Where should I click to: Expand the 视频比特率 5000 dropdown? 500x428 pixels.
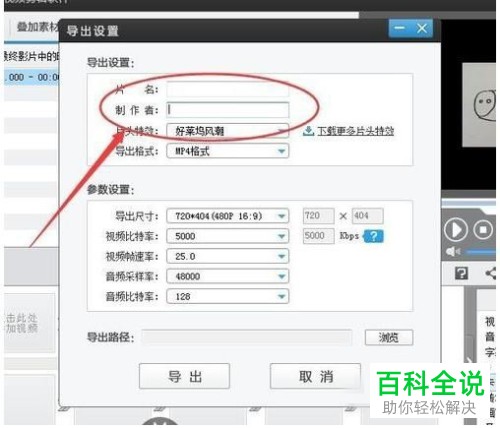(228, 236)
